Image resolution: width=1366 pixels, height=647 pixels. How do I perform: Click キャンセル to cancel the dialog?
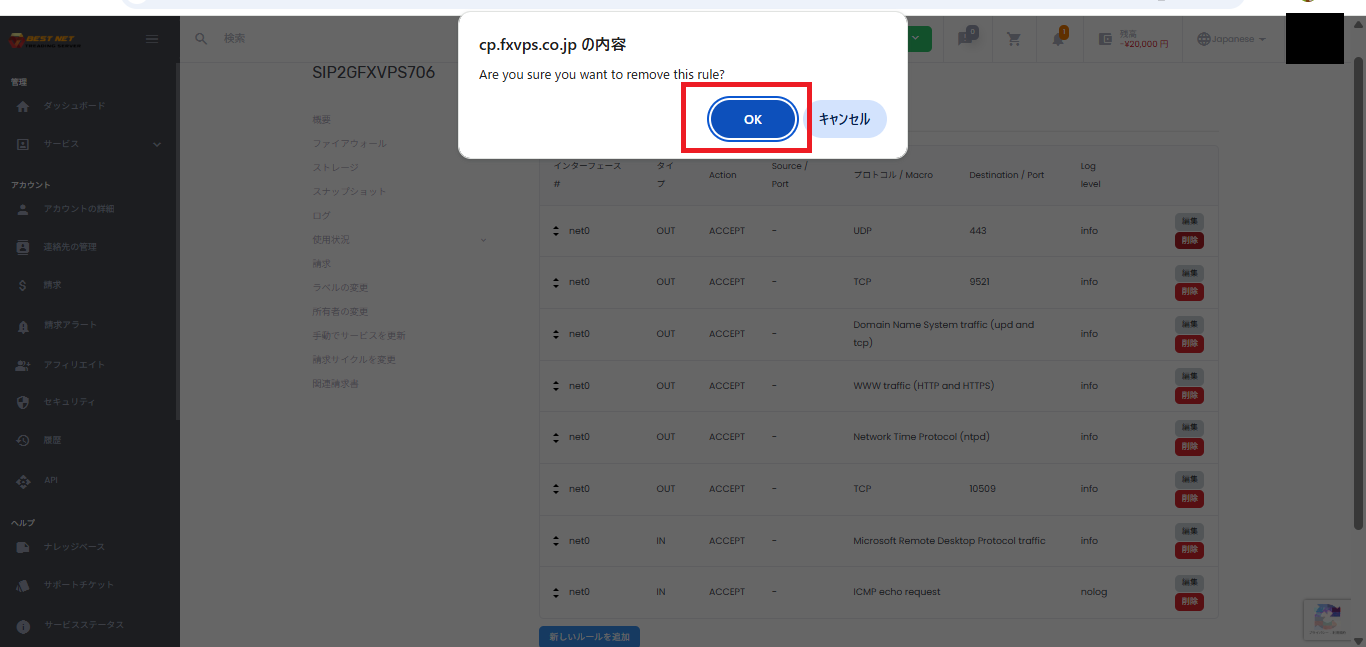(x=844, y=119)
